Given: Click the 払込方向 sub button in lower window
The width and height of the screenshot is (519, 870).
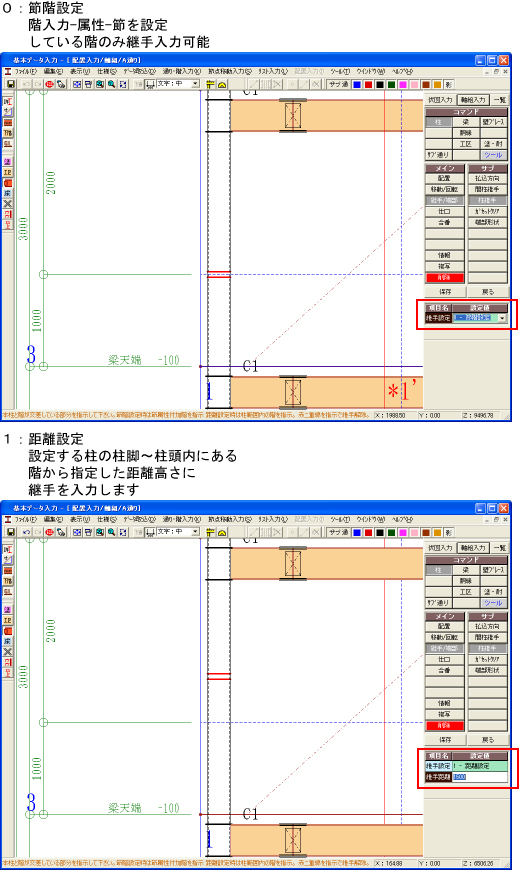Looking at the screenshot, I should tap(487, 626).
